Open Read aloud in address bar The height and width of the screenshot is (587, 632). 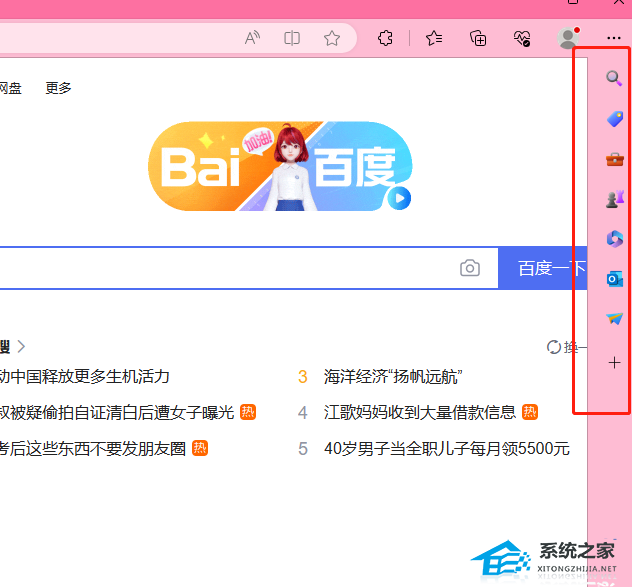[x=252, y=38]
